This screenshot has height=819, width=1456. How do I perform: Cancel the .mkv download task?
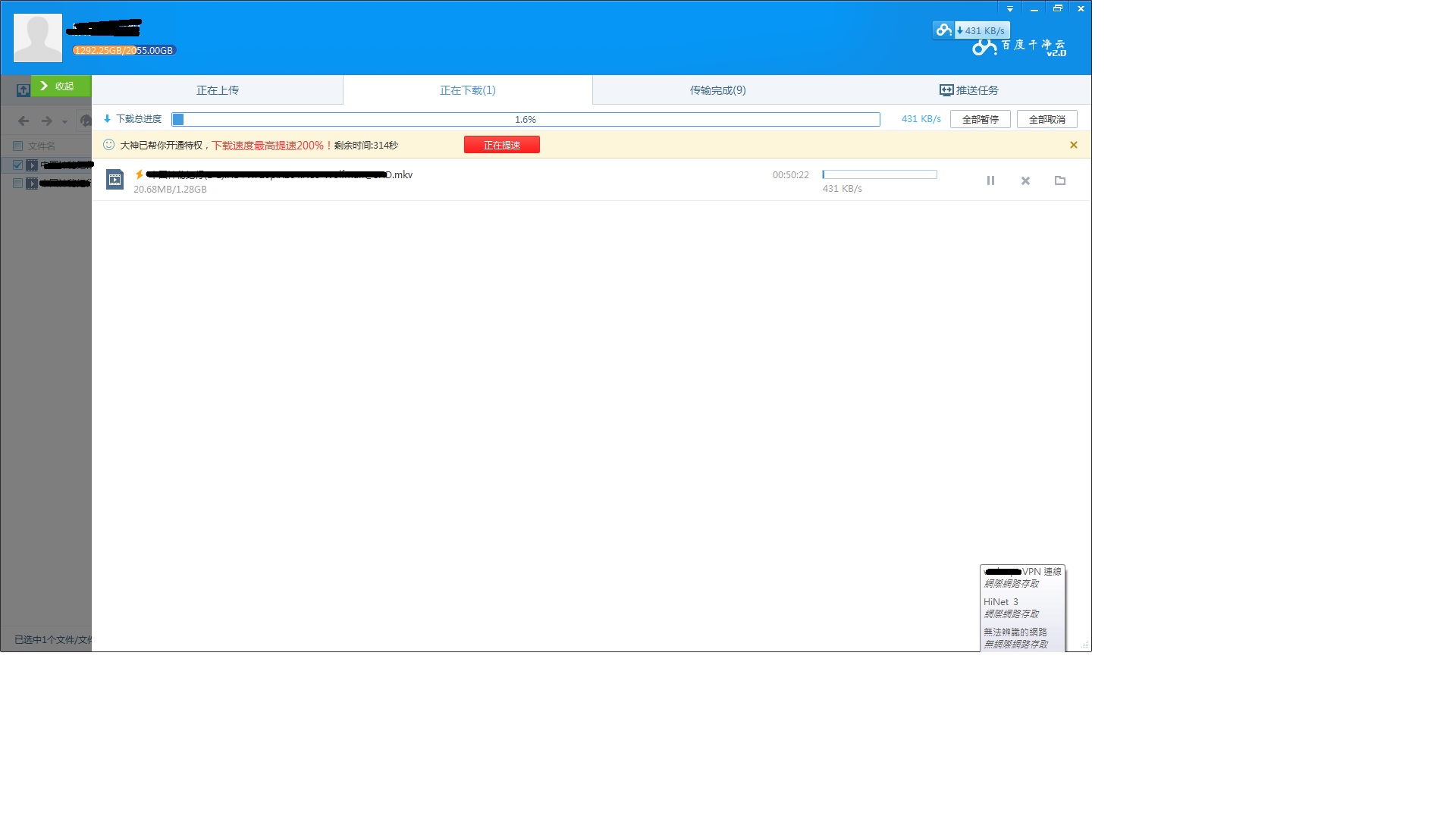pyautogui.click(x=1025, y=180)
